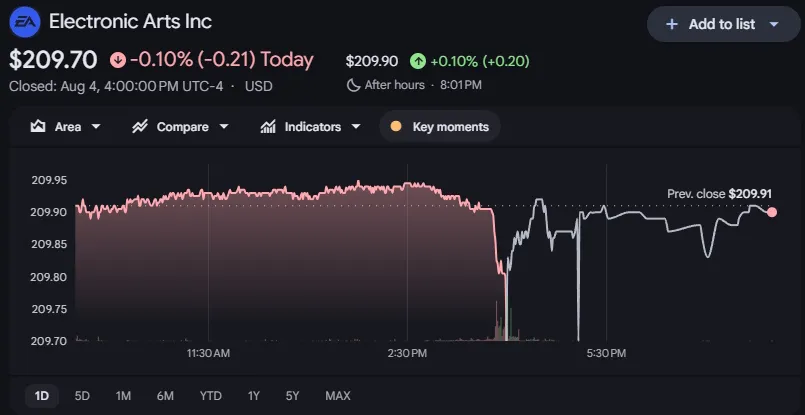The image size is (805, 415).
Task: Select the YTD time range tab
Action: click(210, 396)
